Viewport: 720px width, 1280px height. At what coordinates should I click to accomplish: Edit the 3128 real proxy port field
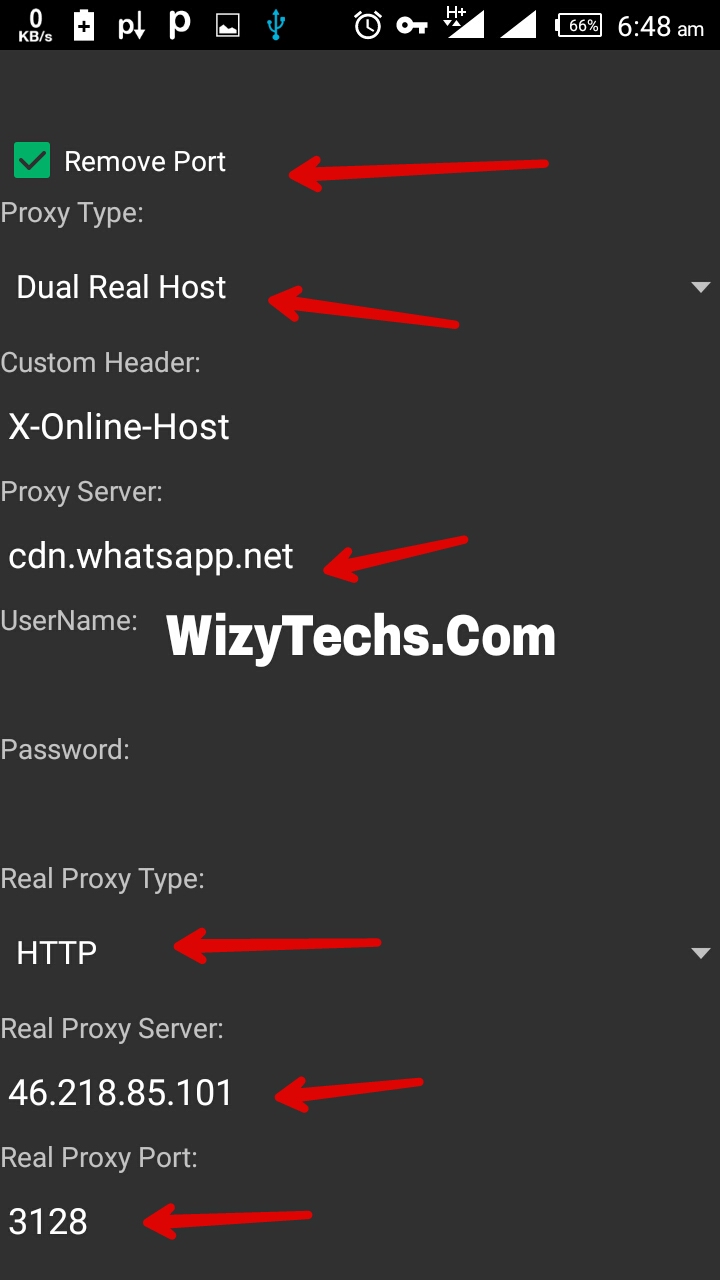[360, 1221]
